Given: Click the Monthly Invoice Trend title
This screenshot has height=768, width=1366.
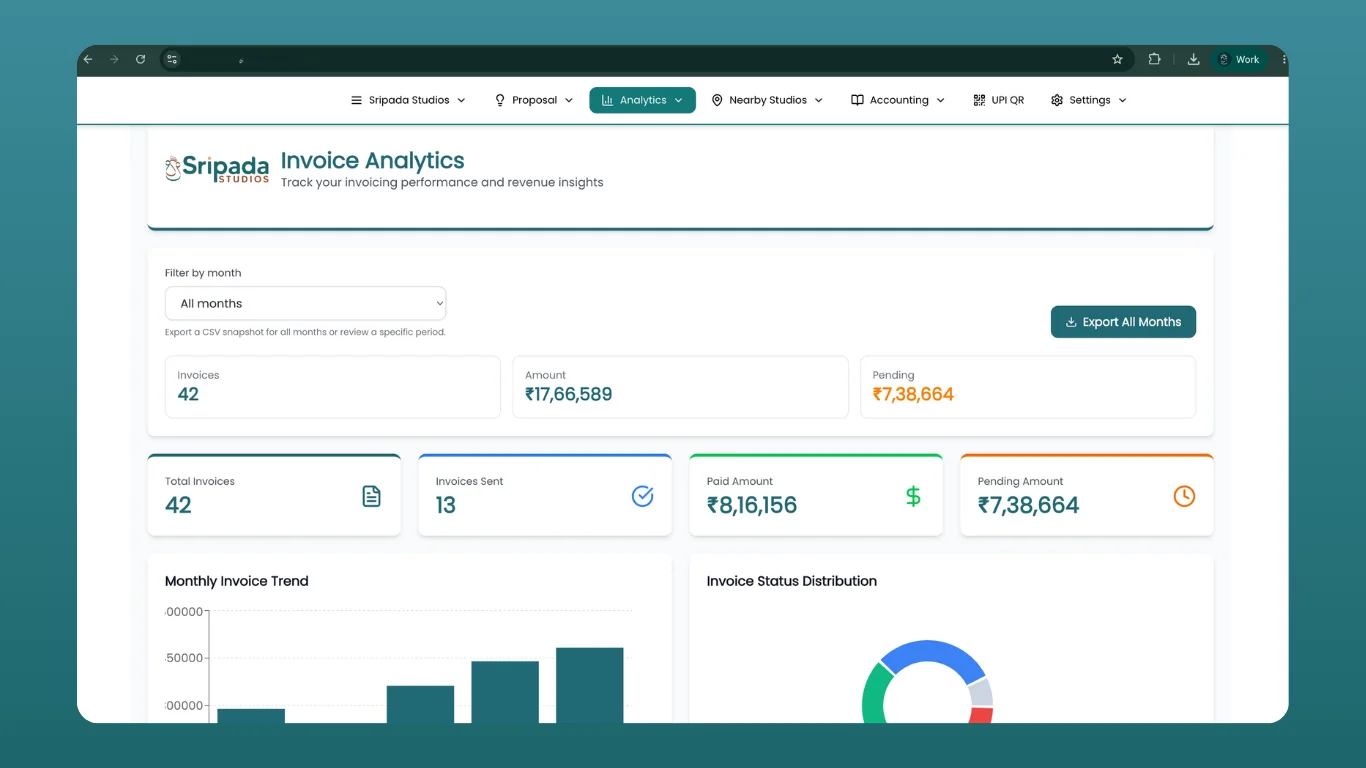Looking at the screenshot, I should point(236,581).
